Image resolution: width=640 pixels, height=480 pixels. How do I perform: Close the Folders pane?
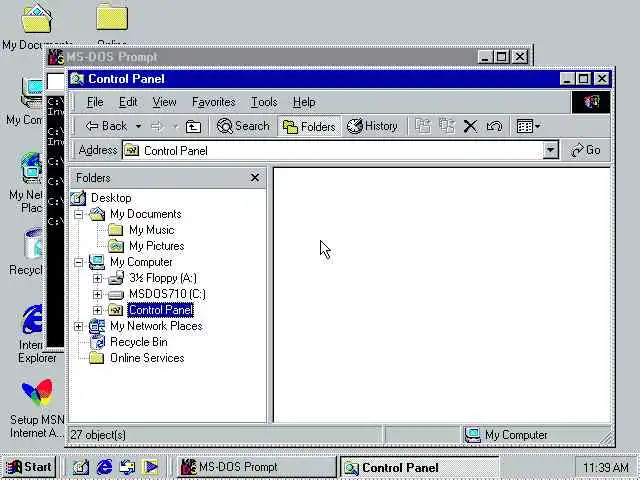pyautogui.click(x=255, y=178)
